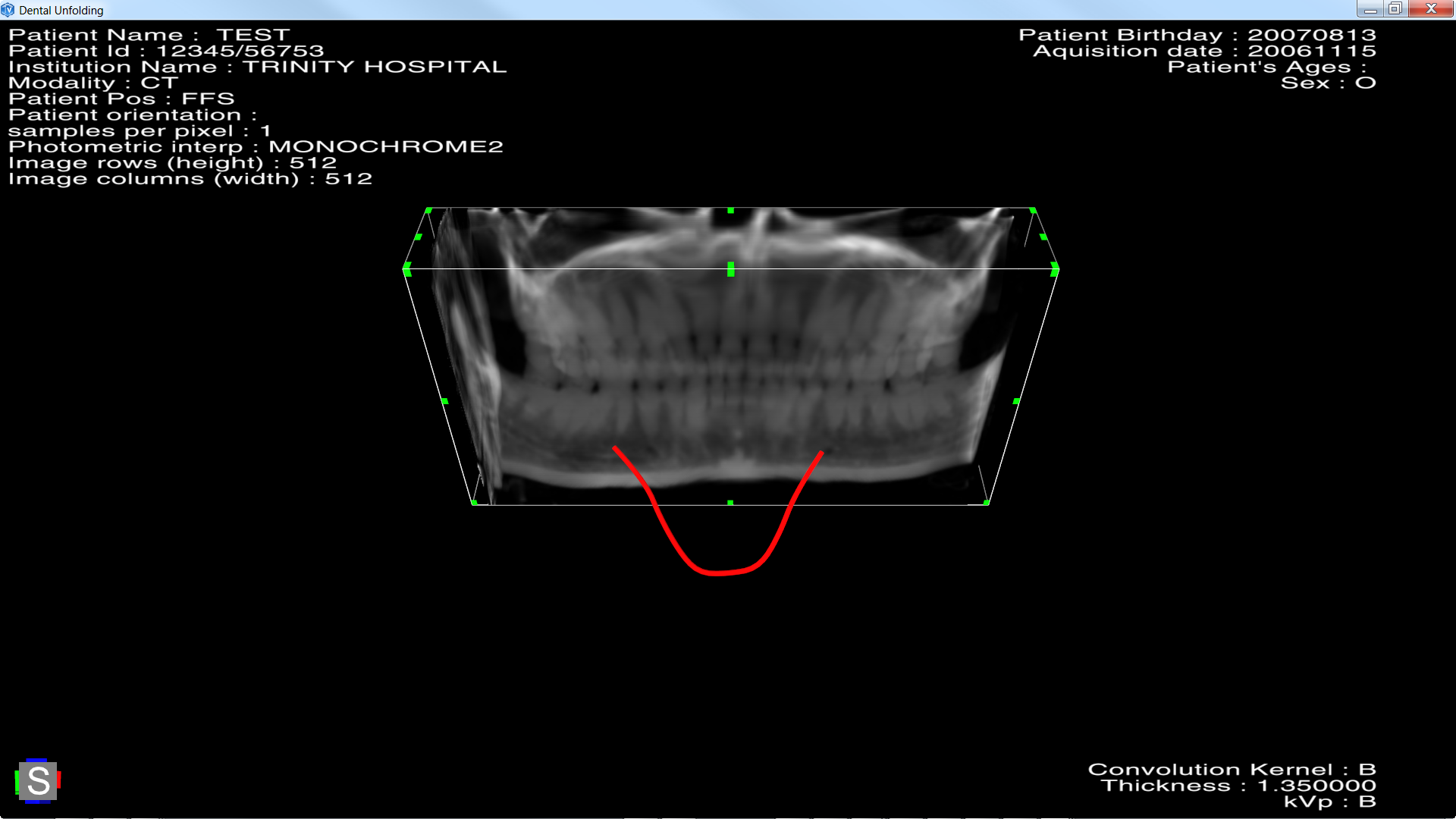This screenshot has height=819, width=1456.
Task: Click the front top-right large green corner handle
Action: point(1055,269)
